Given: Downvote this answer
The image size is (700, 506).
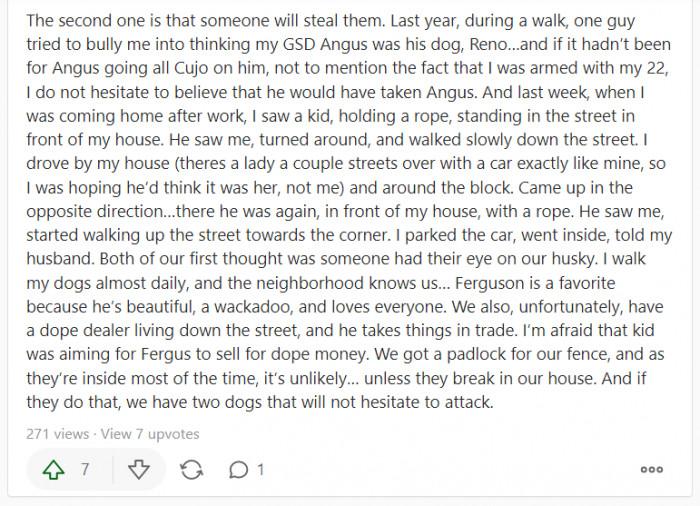Looking at the screenshot, I should tap(139, 469).
